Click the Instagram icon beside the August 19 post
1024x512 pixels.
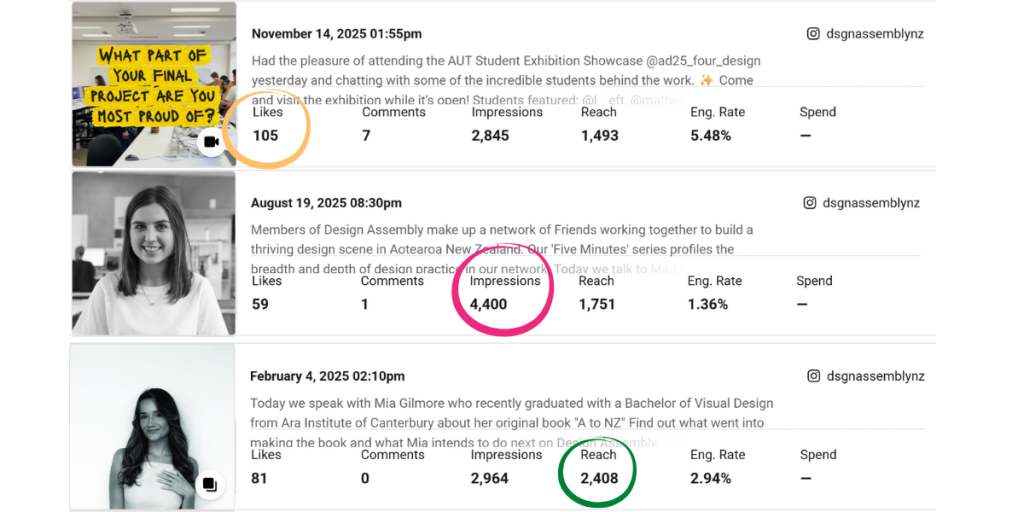click(x=812, y=203)
